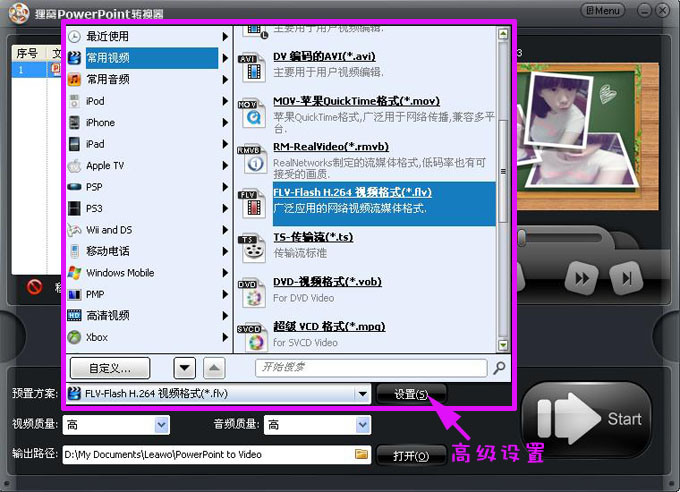Click the DV AVI format icon
The image size is (680, 492).
click(252, 67)
